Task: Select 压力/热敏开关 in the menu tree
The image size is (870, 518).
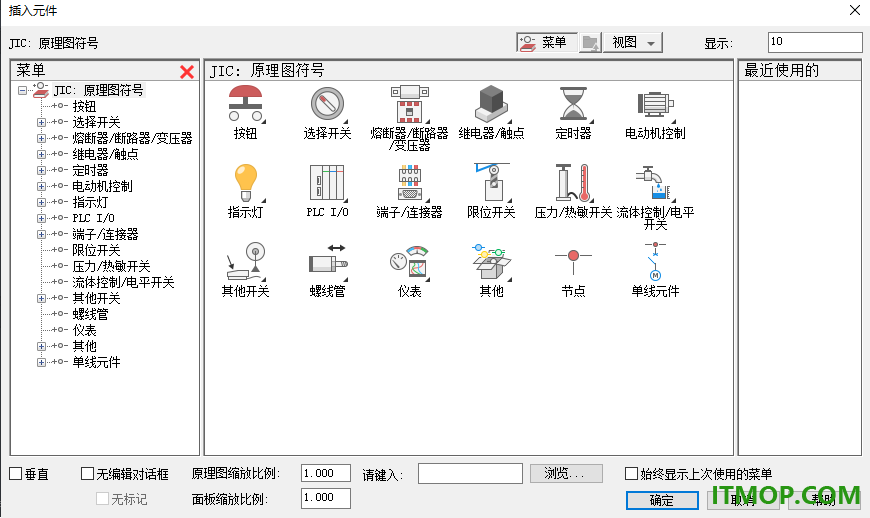Action: 111,266
